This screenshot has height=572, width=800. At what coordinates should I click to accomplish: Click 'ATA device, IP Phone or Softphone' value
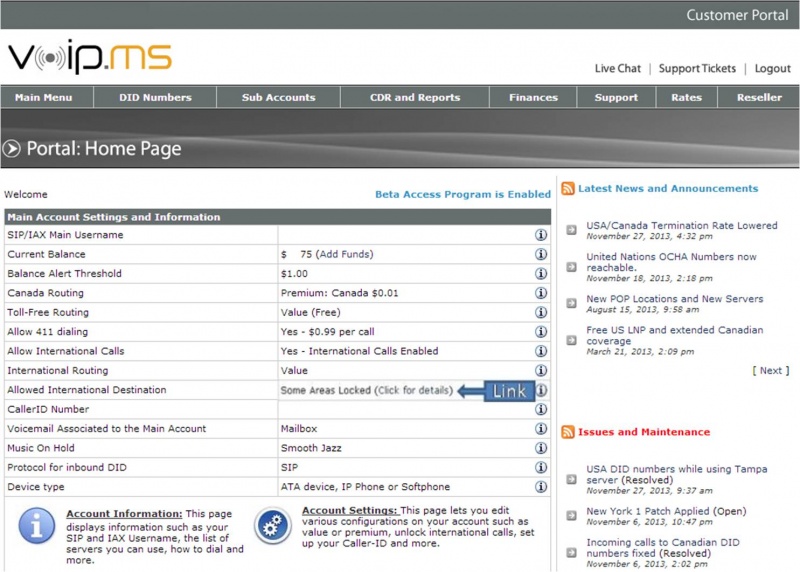(365, 487)
